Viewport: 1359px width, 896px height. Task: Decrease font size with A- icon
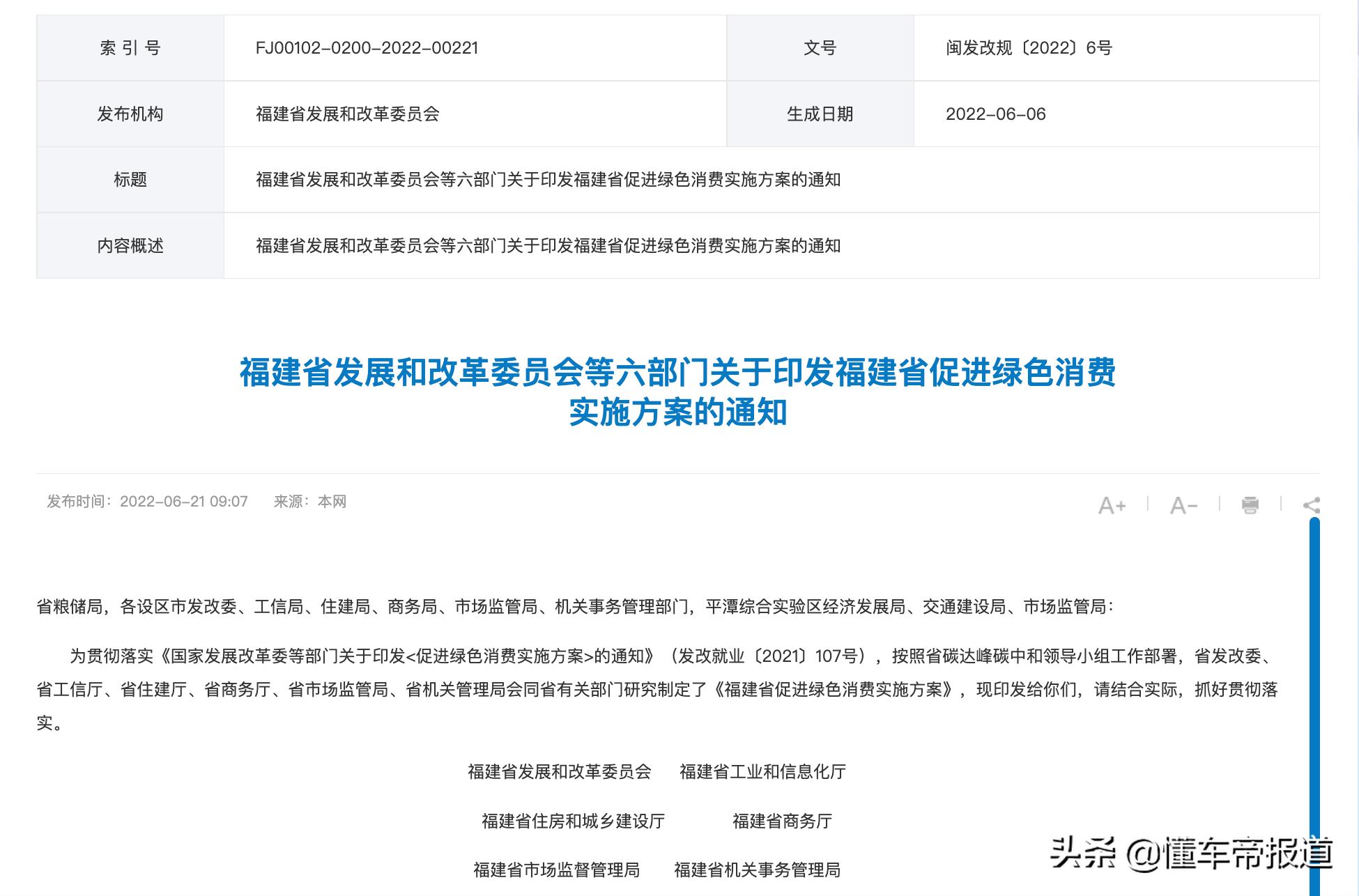(x=1183, y=505)
